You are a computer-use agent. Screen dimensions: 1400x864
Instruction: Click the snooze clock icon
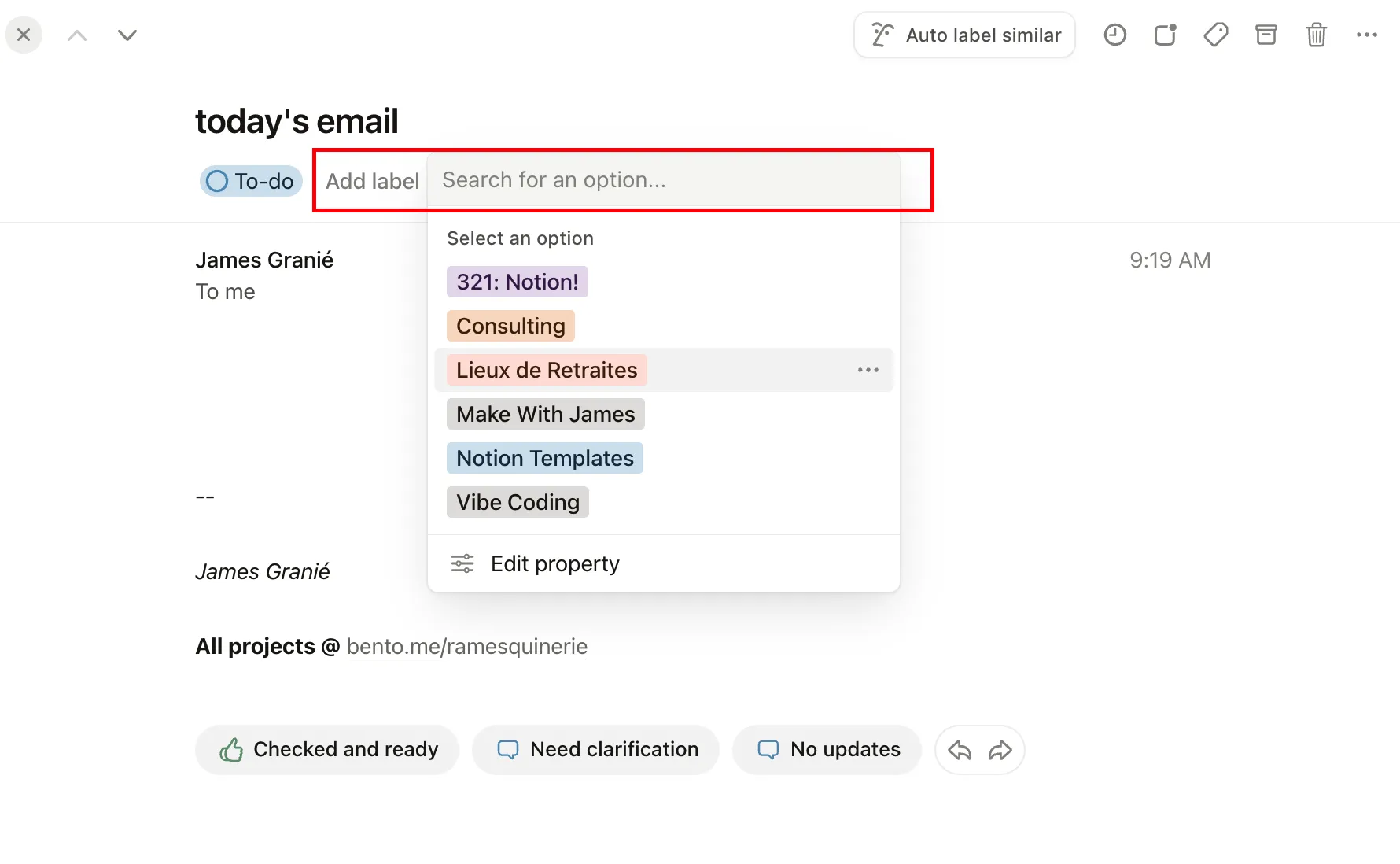pos(1114,35)
